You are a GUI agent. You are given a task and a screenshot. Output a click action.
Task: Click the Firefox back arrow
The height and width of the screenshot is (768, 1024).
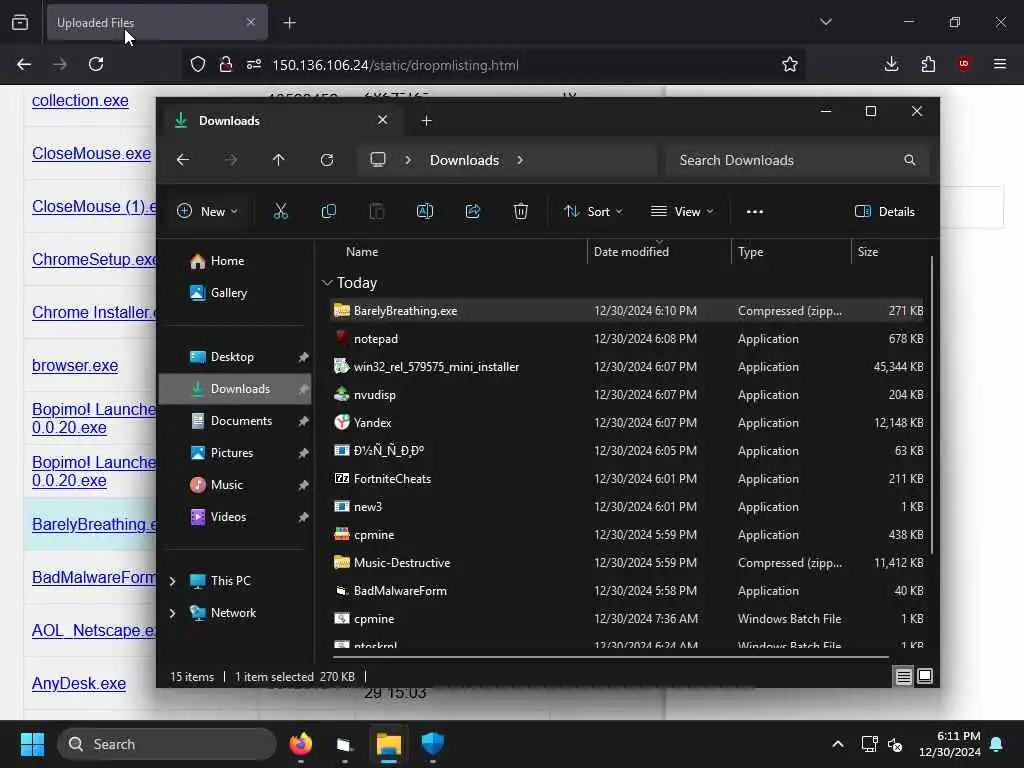[24, 64]
